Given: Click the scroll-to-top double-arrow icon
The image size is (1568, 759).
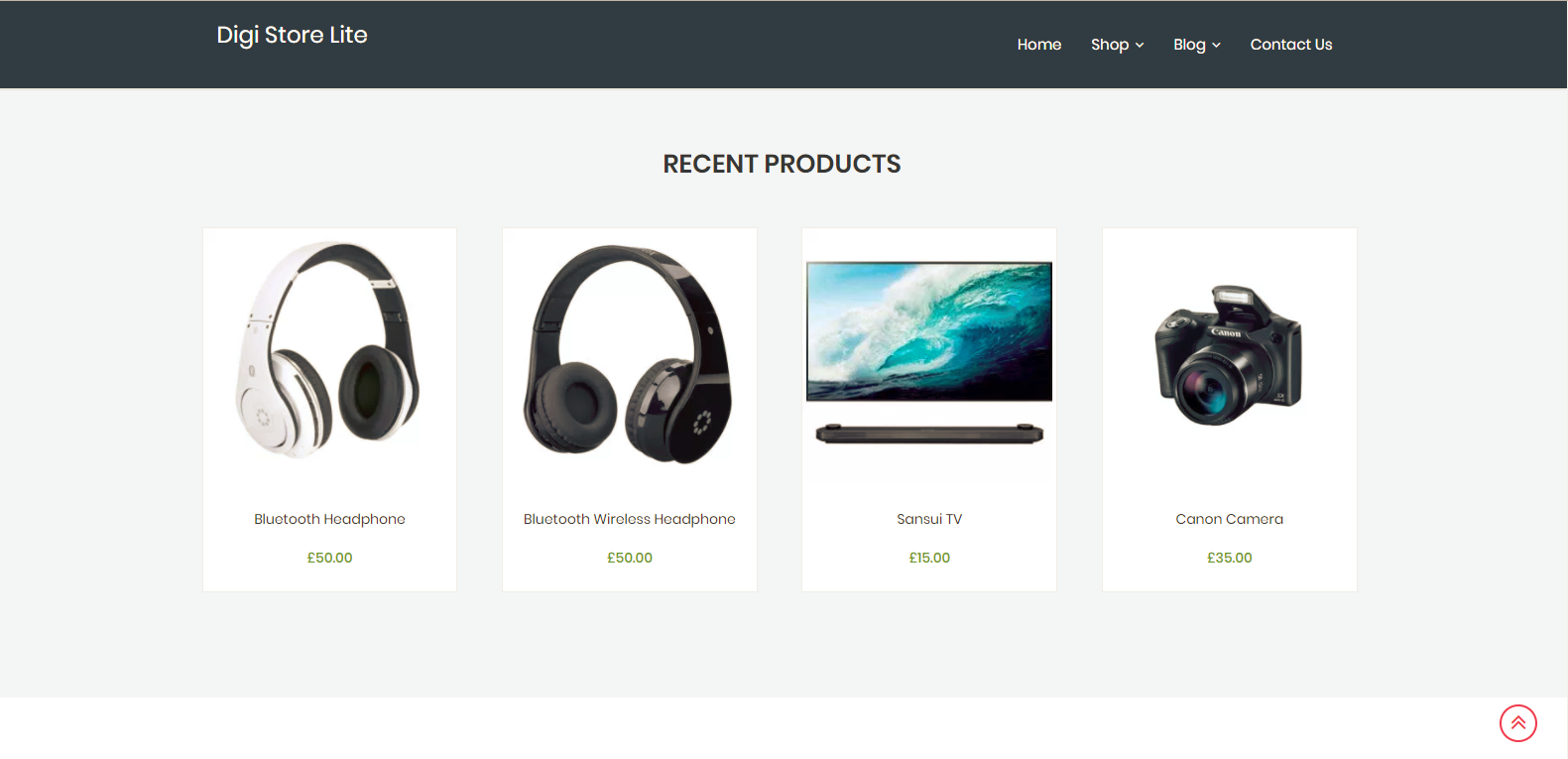Looking at the screenshot, I should tap(1517, 723).
